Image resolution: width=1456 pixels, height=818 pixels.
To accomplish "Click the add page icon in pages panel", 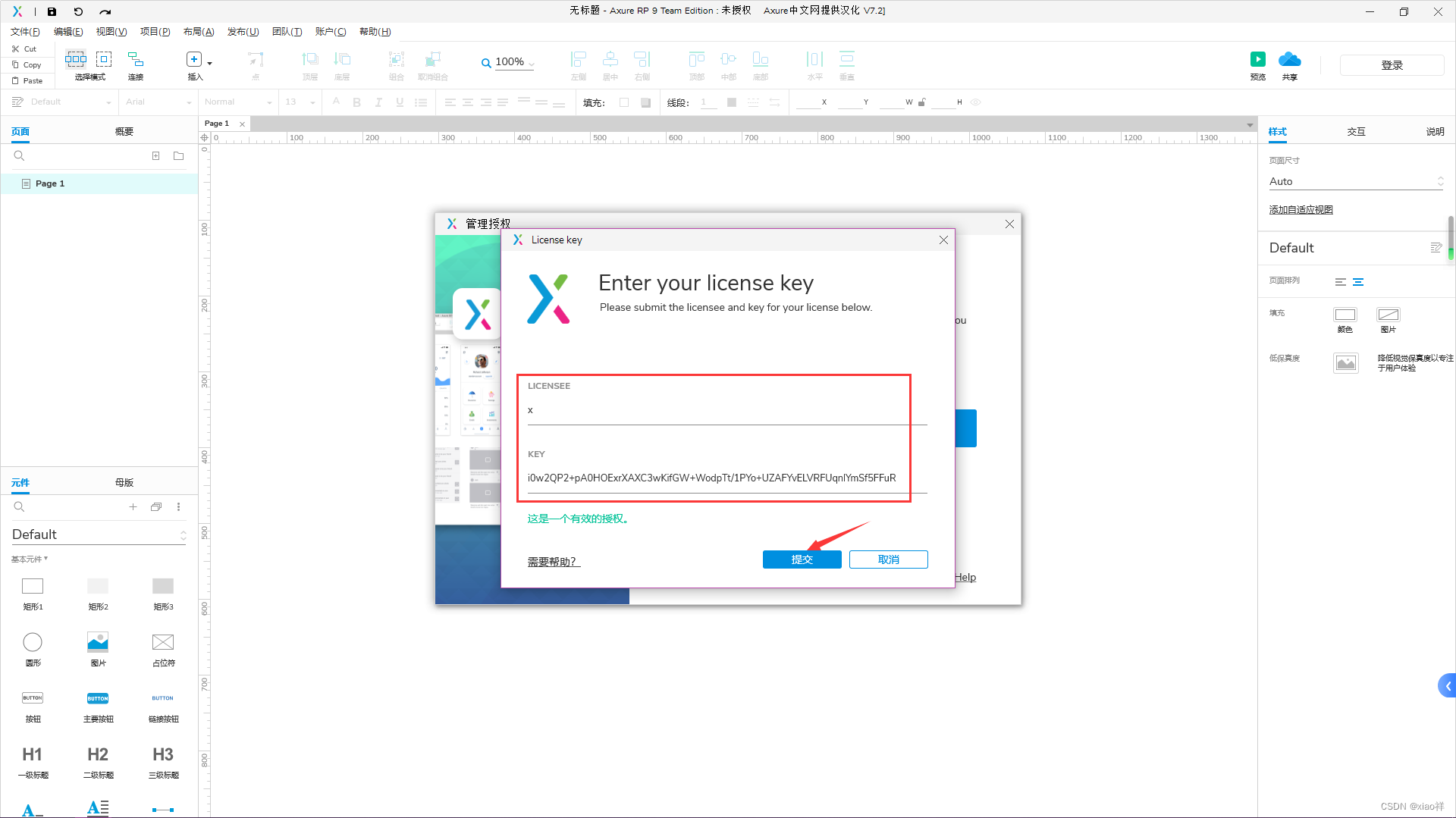I will (155, 156).
